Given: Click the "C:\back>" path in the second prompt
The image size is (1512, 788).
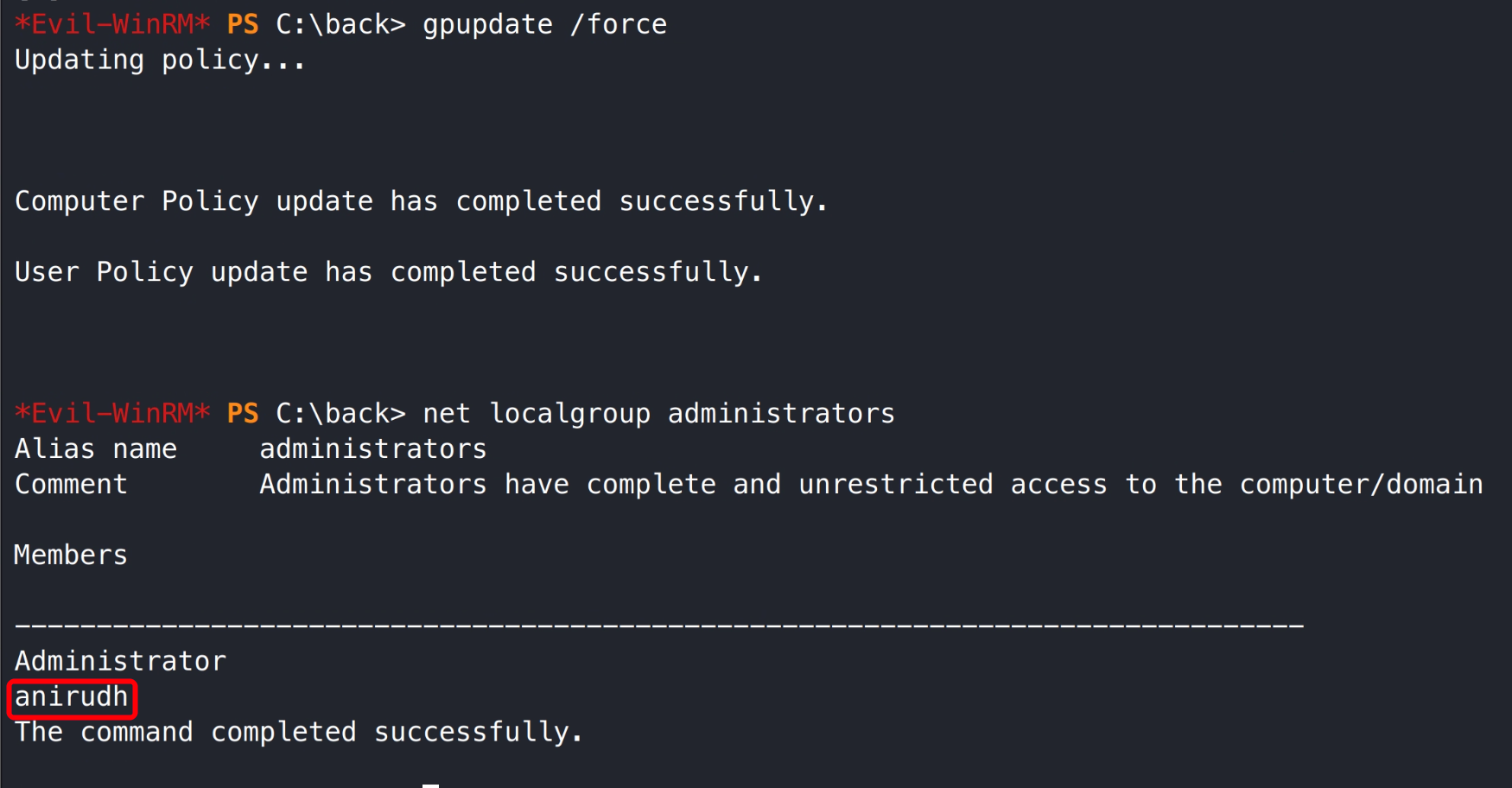Looking at the screenshot, I should 340,414.
